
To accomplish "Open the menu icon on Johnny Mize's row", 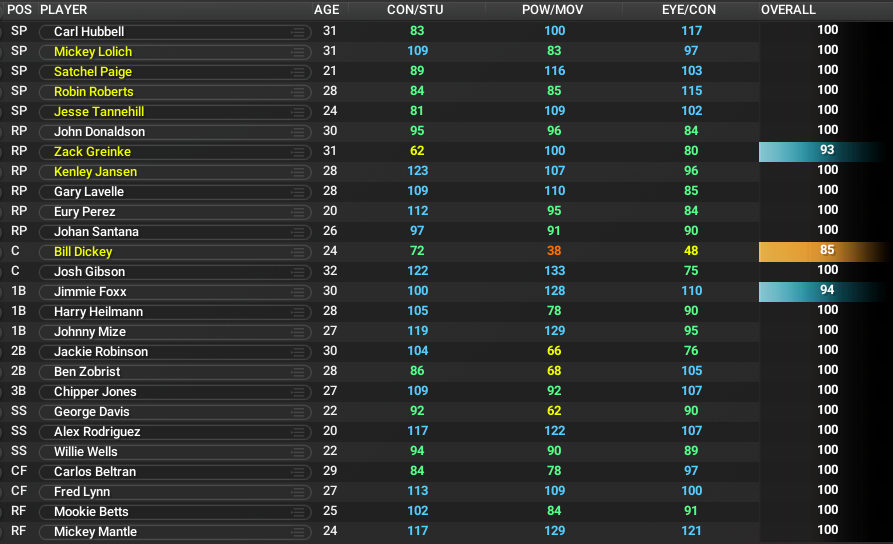I will pyautogui.click(x=298, y=332).
